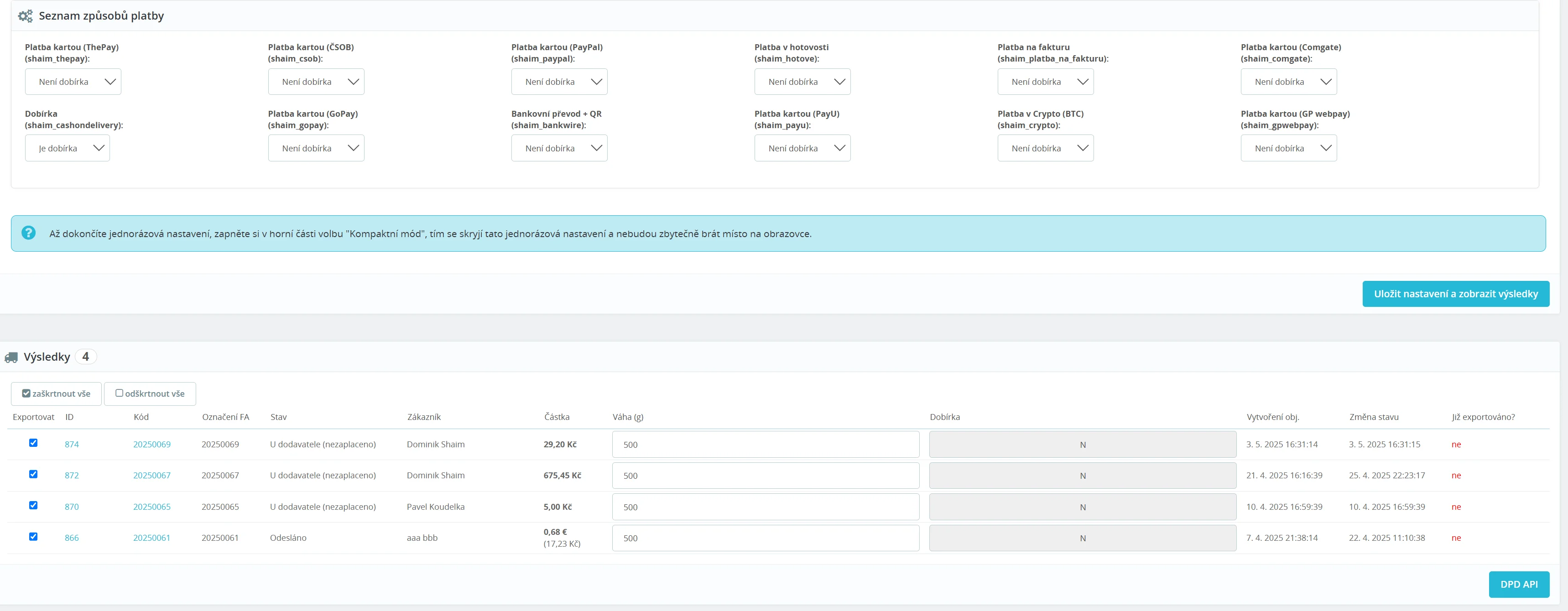
Task: Open Dobírka (shaim_cashondelivery) dropdown
Action: coord(68,149)
